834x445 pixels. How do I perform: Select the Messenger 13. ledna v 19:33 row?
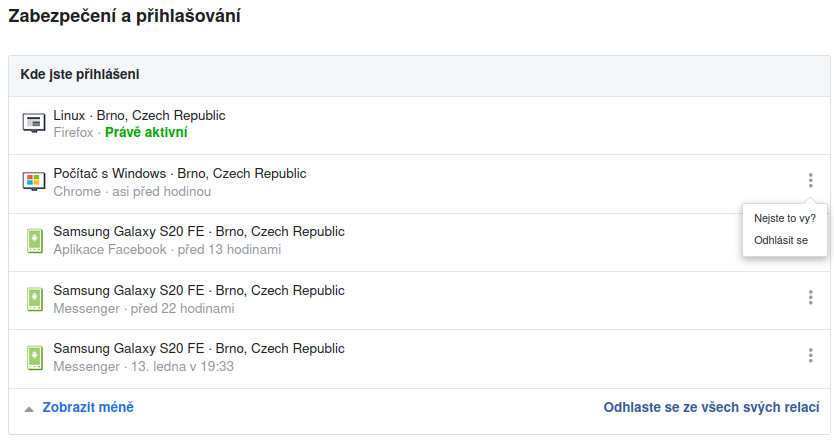pos(419,359)
